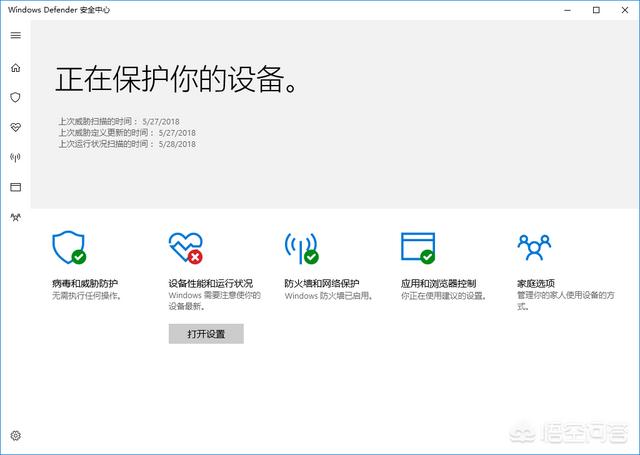Screen dimensions: 640x455
Task: Click the Windows 需要注意 device status text
Action: click(215, 300)
